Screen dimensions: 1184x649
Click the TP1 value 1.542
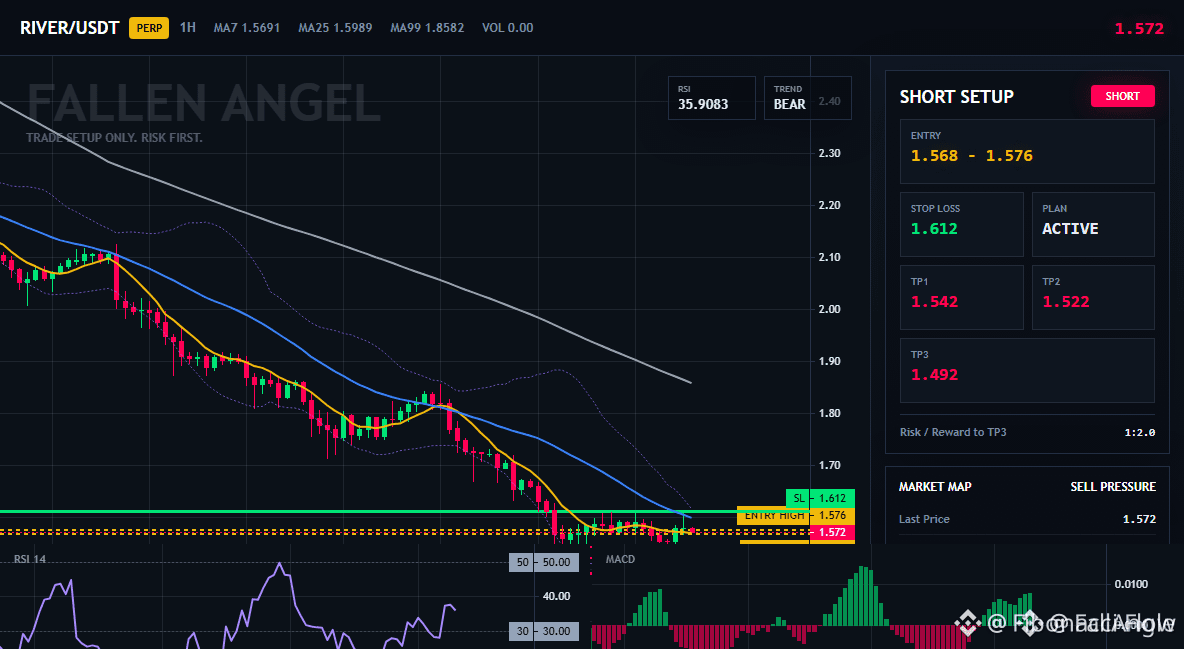coord(934,301)
